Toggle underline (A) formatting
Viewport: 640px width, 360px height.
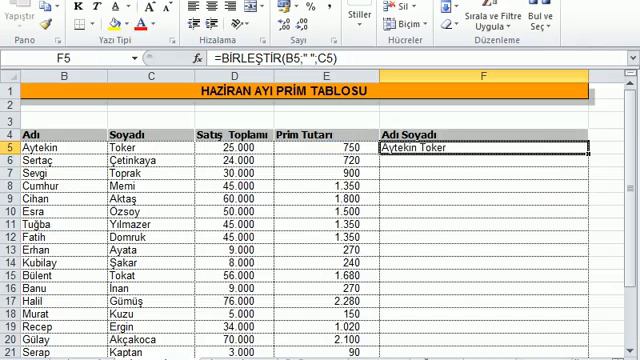(x=116, y=6)
